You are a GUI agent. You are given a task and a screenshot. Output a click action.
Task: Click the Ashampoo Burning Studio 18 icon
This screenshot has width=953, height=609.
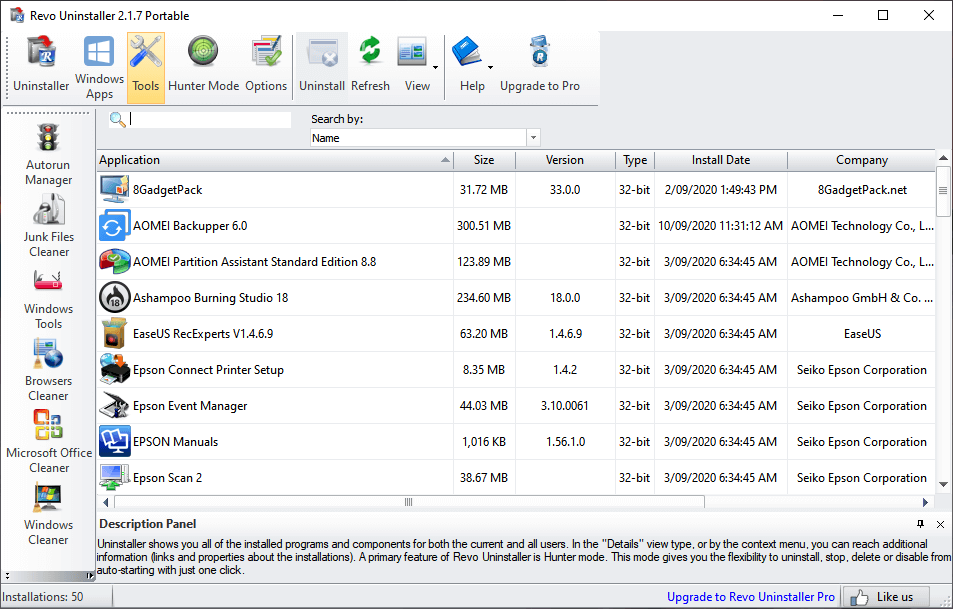click(114, 298)
